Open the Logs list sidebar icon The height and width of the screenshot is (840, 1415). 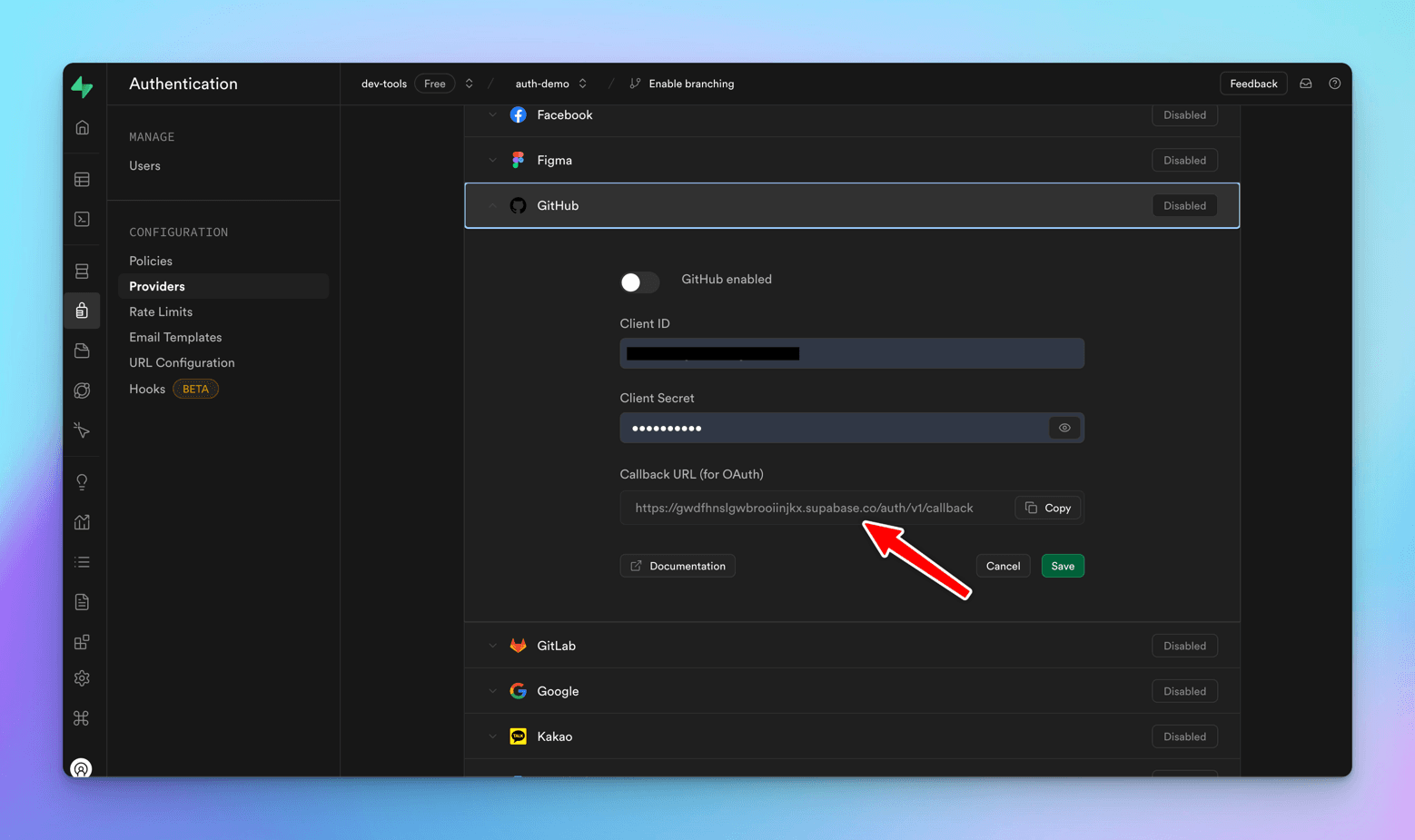[x=82, y=562]
